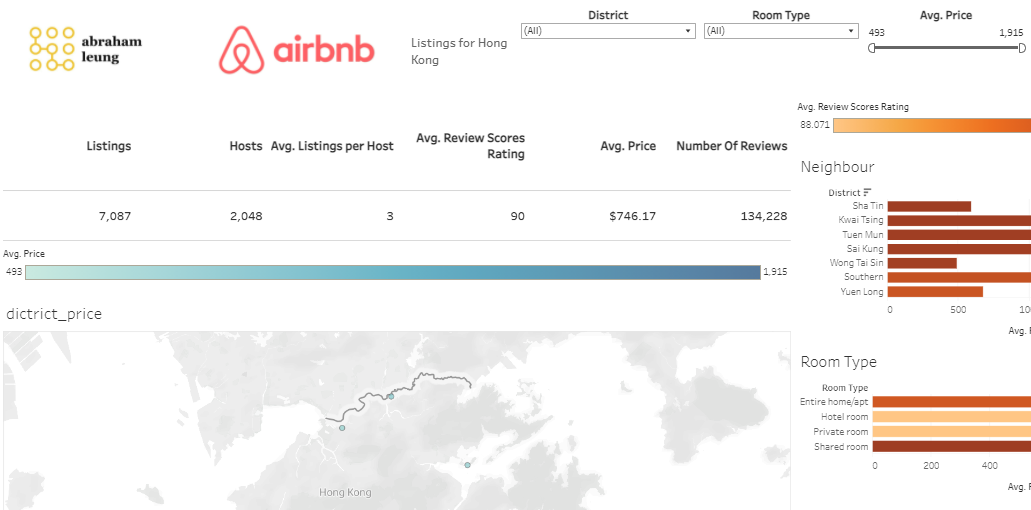This screenshot has height=510, width=1031.
Task: Click the Abraham Leung logo
Action: (x=85, y=49)
